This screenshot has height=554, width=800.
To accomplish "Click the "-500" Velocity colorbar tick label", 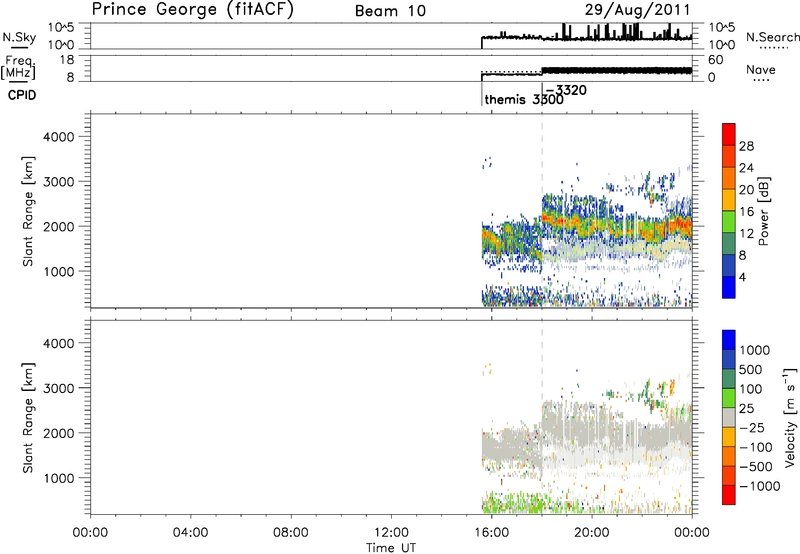I will click(x=755, y=466).
